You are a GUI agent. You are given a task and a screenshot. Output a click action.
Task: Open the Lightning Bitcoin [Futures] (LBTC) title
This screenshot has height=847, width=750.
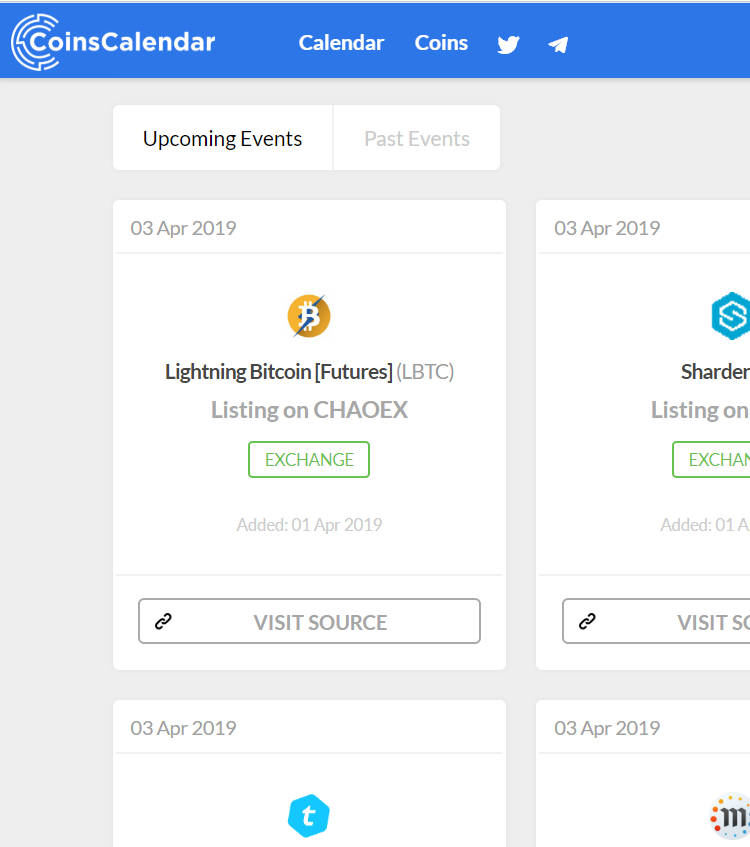point(309,372)
